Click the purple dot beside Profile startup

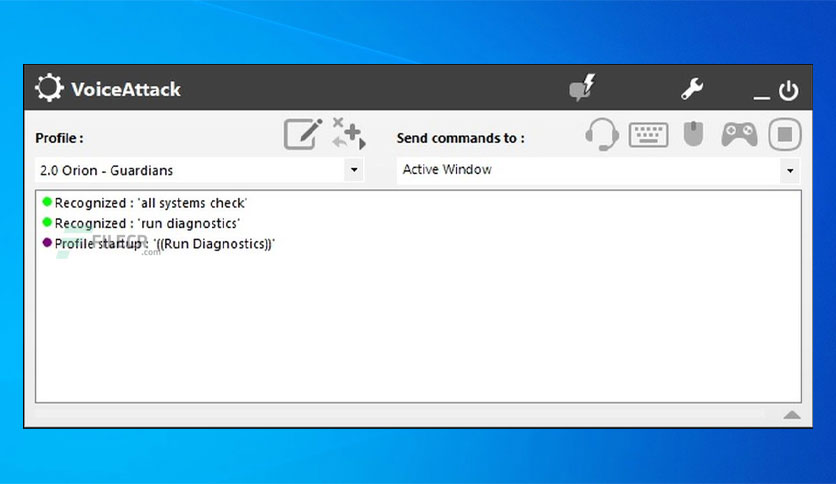tap(47, 243)
